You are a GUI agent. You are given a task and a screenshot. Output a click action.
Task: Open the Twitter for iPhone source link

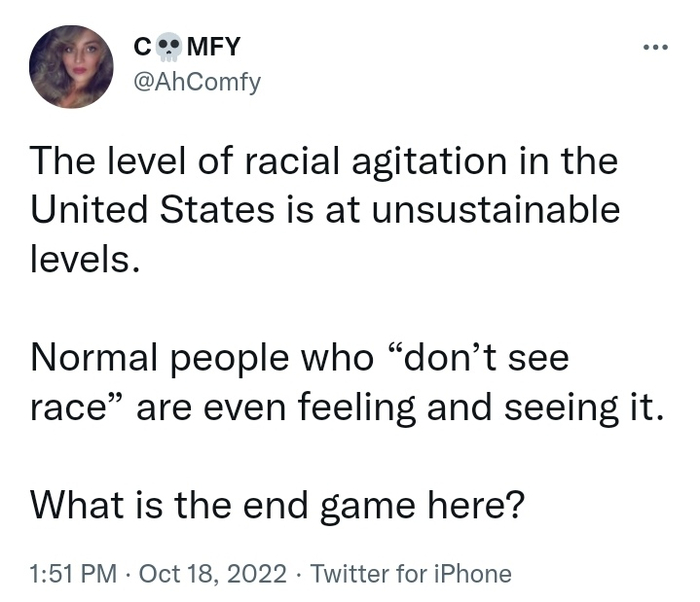(412, 574)
